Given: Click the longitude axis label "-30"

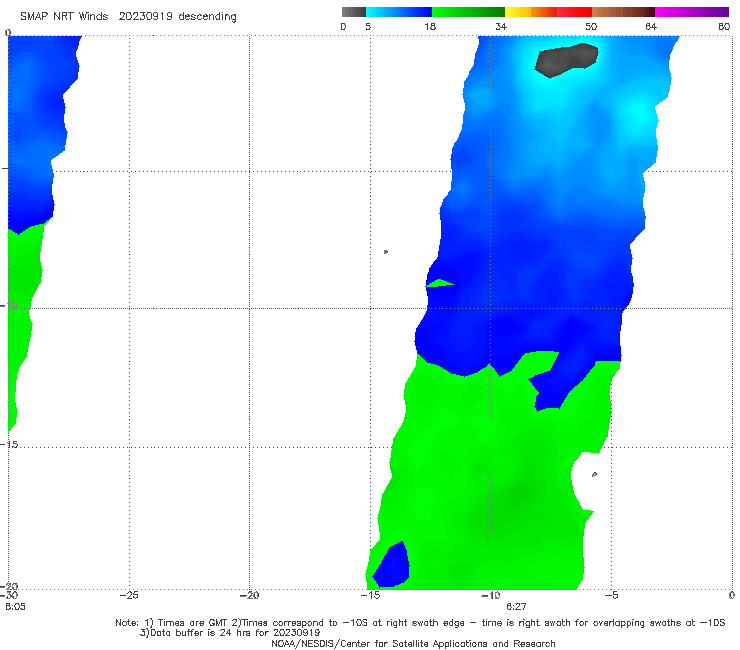Looking at the screenshot, I should (9, 595).
